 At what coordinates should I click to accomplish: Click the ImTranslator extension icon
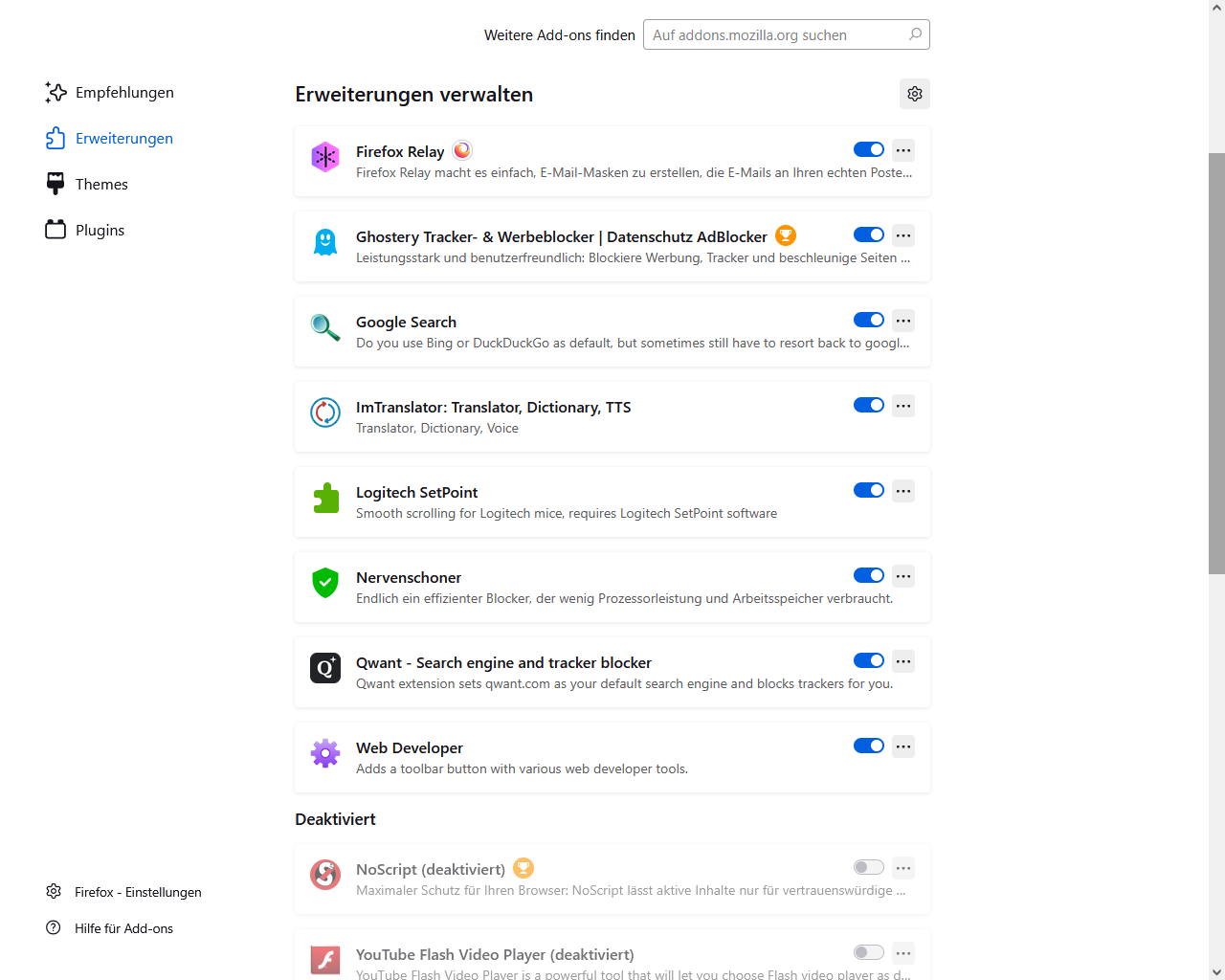(x=325, y=412)
